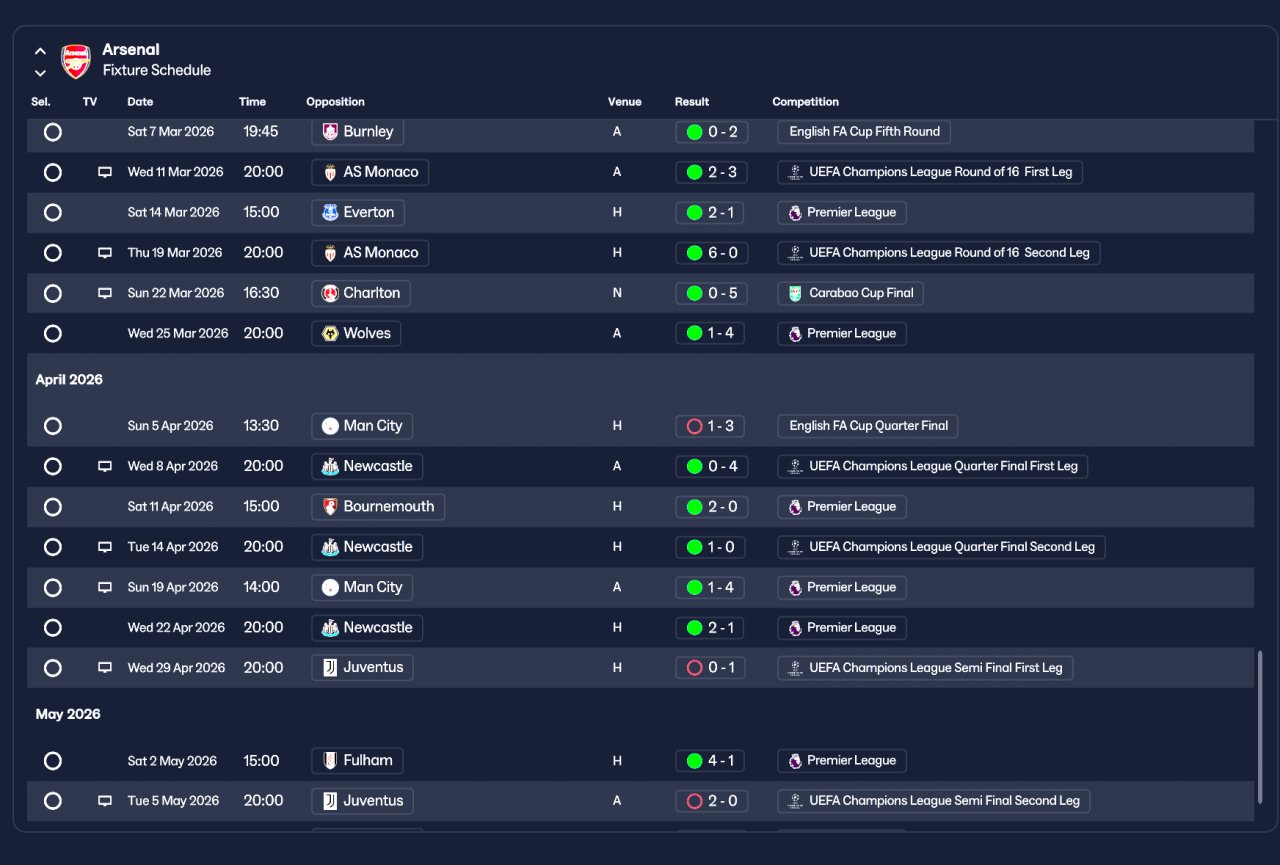Sort by the Venue column header
The image size is (1280, 865).
click(x=624, y=102)
